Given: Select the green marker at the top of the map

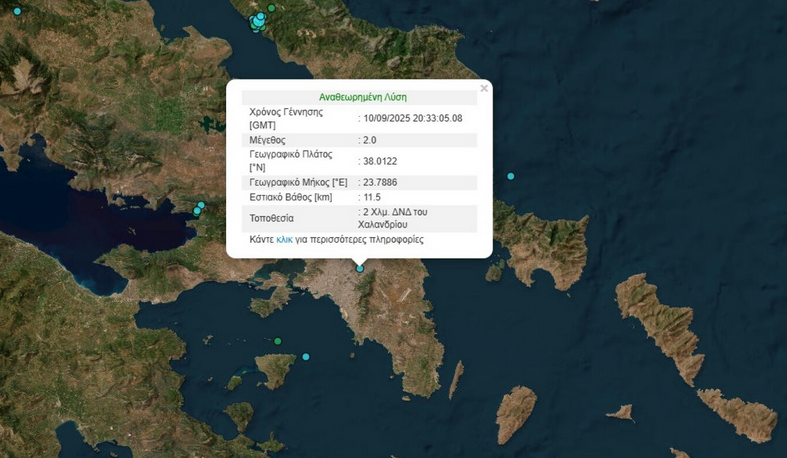Looking at the screenshot, I should (271, 8).
